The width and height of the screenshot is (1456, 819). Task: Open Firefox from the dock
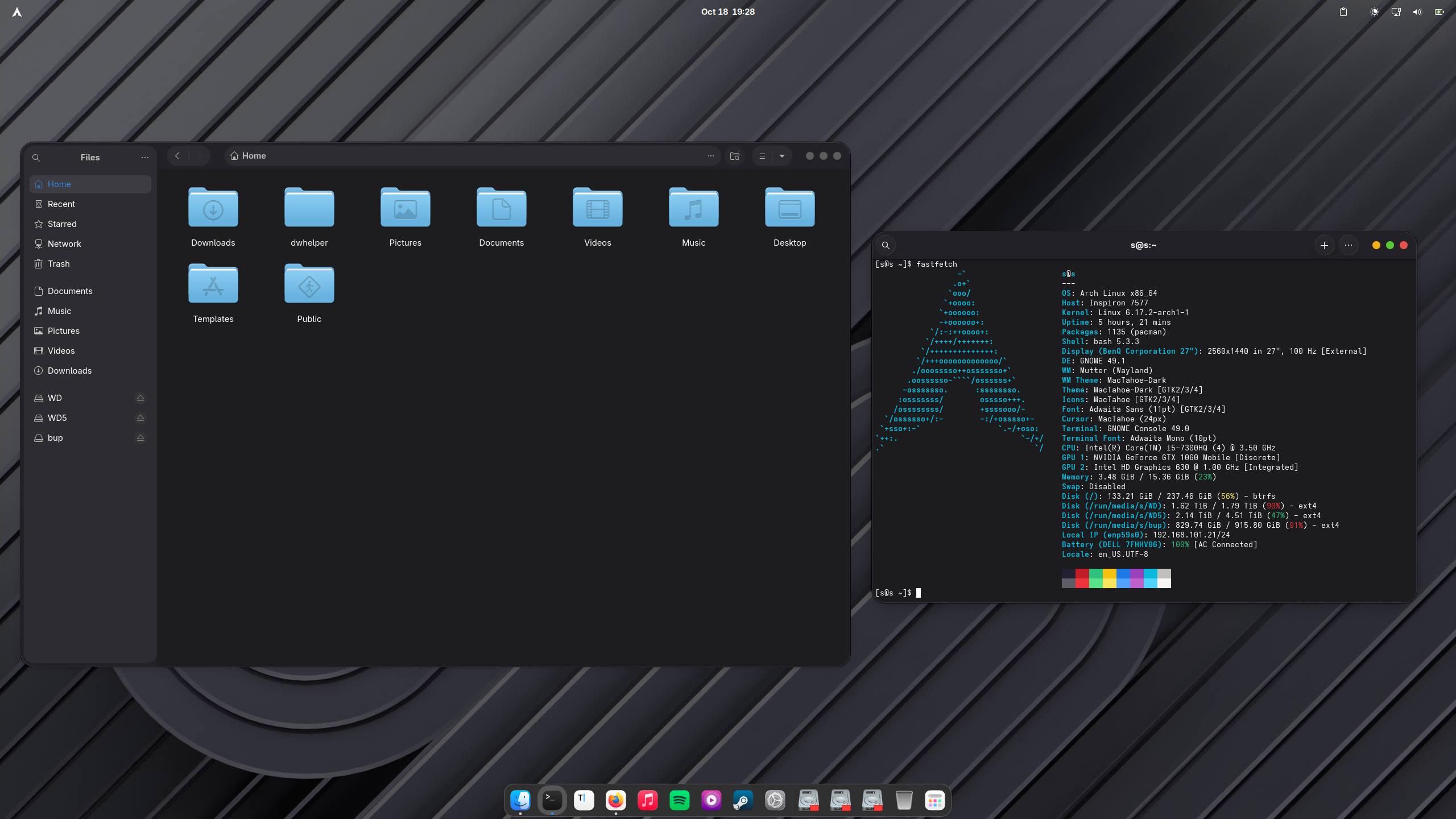coord(615,800)
